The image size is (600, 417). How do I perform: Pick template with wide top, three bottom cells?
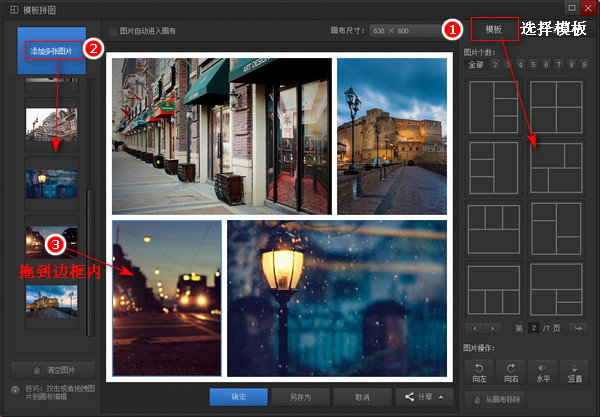tap(494, 290)
